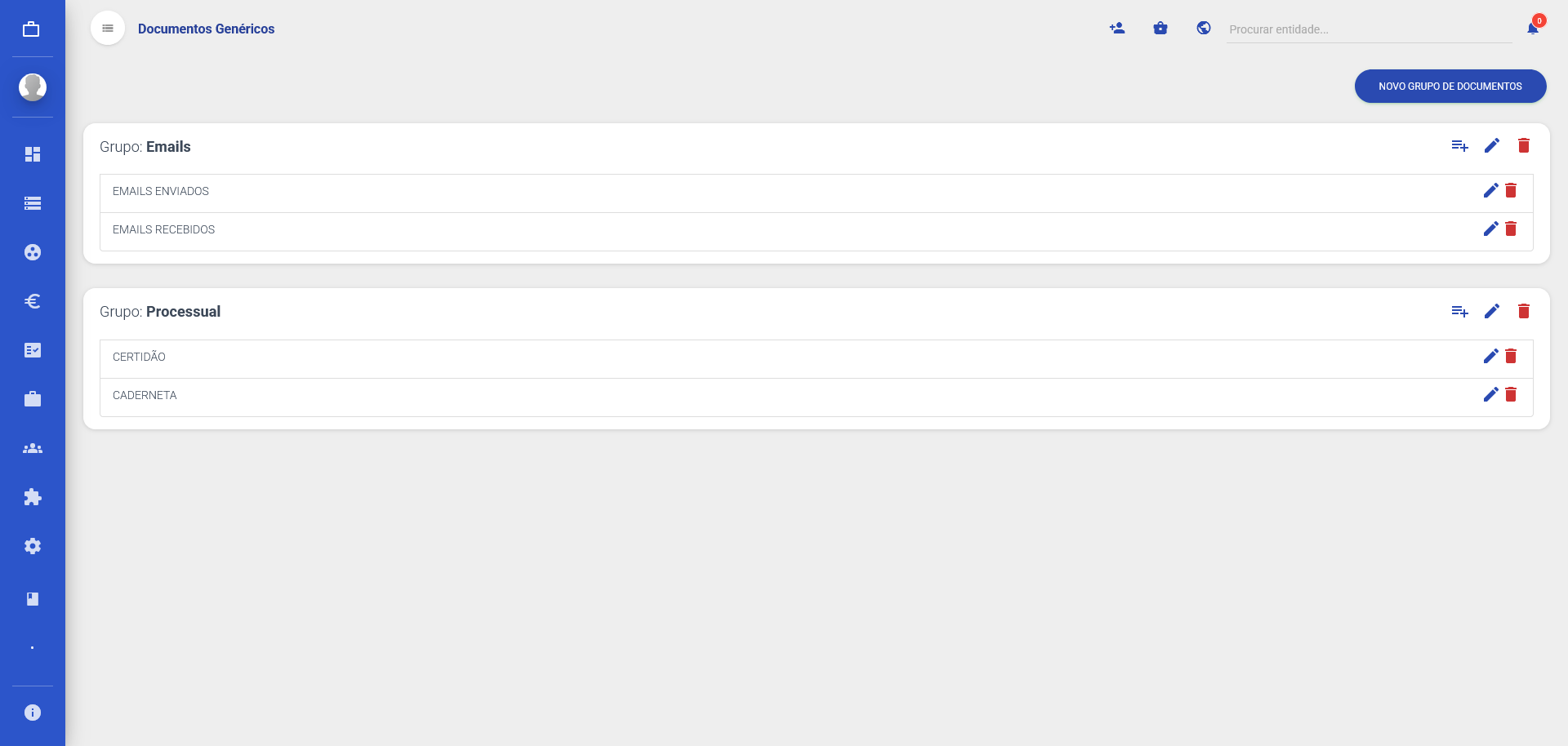Edit the 'Emails Enviados' document entry
This screenshot has height=746, width=1568.
(x=1490, y=190)
